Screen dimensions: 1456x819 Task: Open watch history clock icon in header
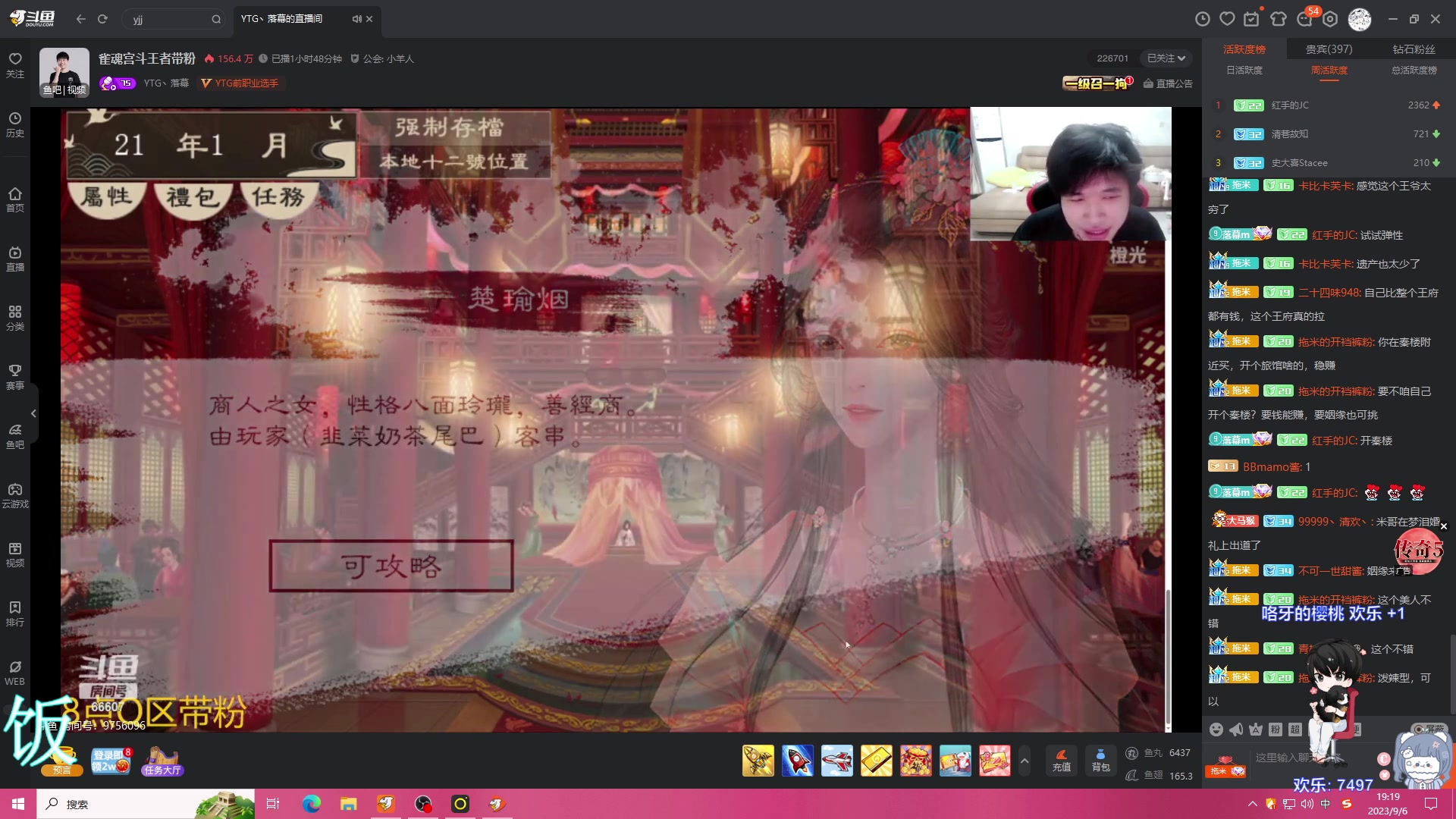pos(1203,19)
